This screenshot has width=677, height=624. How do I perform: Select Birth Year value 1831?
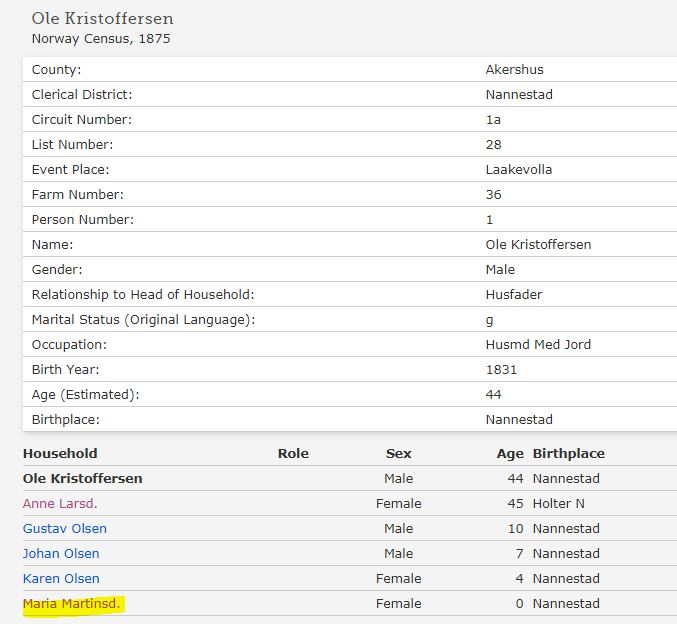tap(501, 370)
